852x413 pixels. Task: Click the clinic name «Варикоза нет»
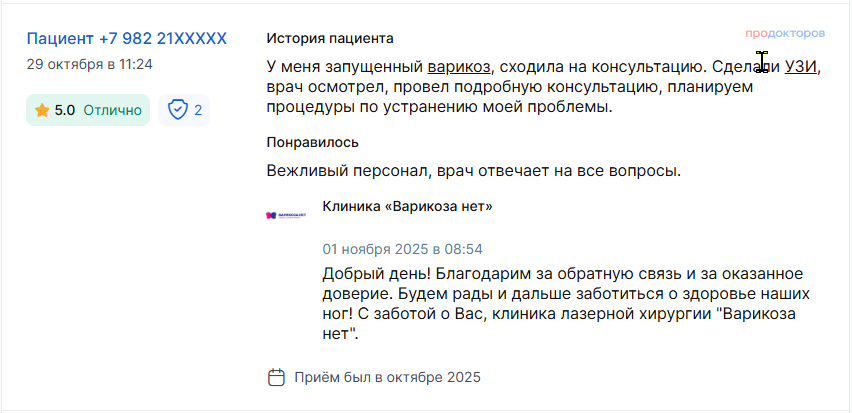click(x=407, y=206)
